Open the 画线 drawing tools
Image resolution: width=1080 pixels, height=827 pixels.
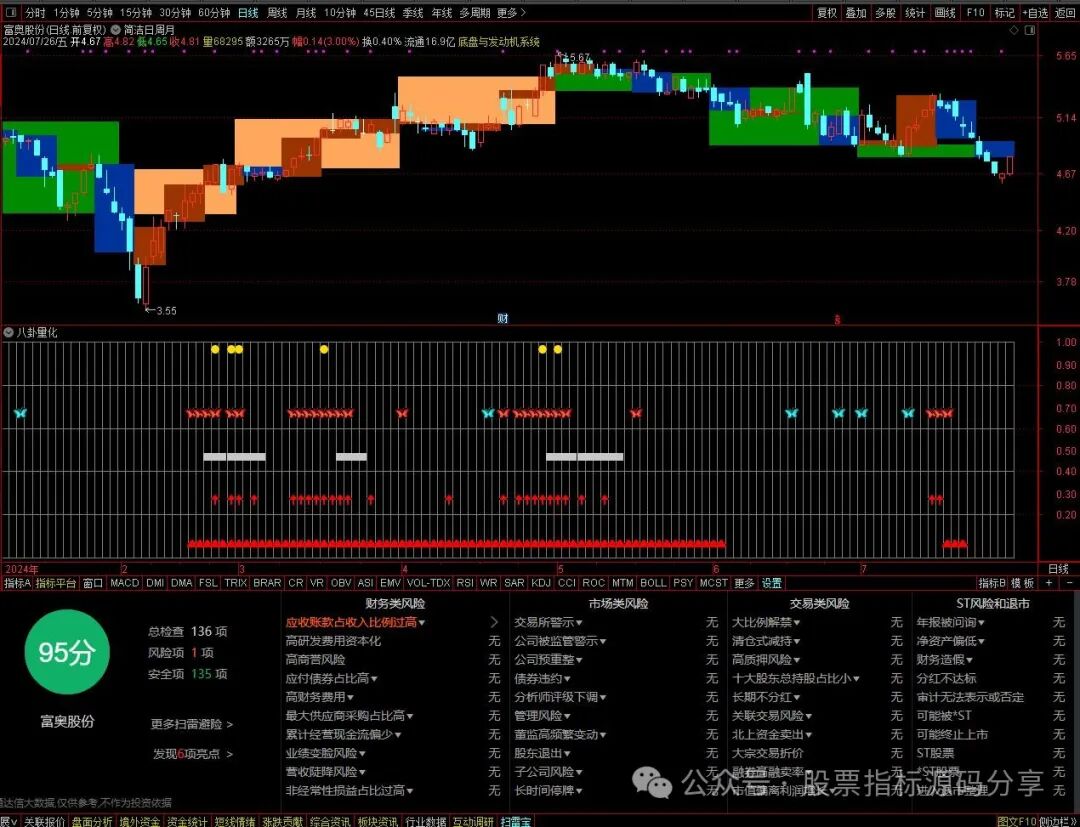pos(945,13)
